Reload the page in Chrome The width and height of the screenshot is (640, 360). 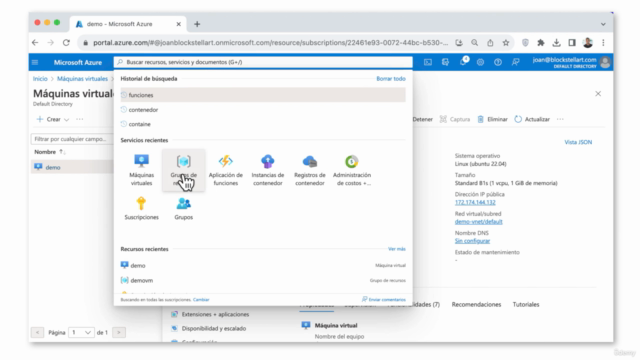(x=66, y=42)
